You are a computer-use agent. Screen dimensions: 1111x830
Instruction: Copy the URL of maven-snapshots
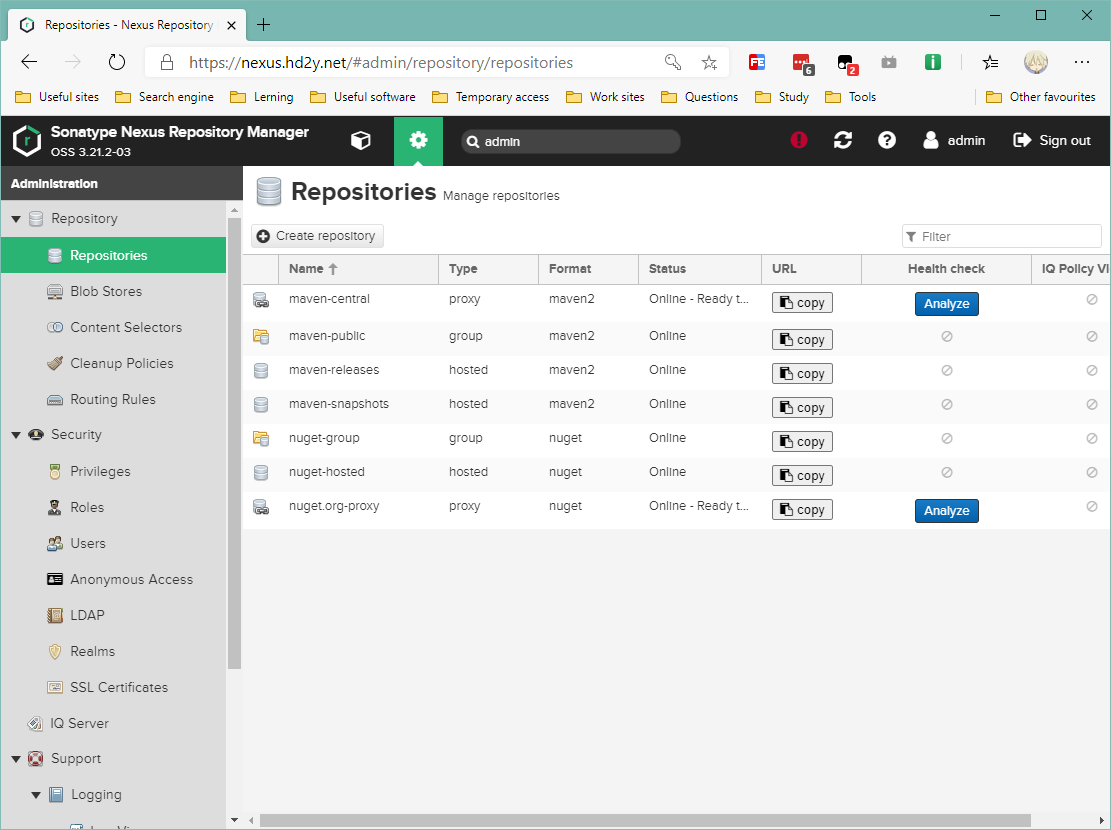click(802, 408)
